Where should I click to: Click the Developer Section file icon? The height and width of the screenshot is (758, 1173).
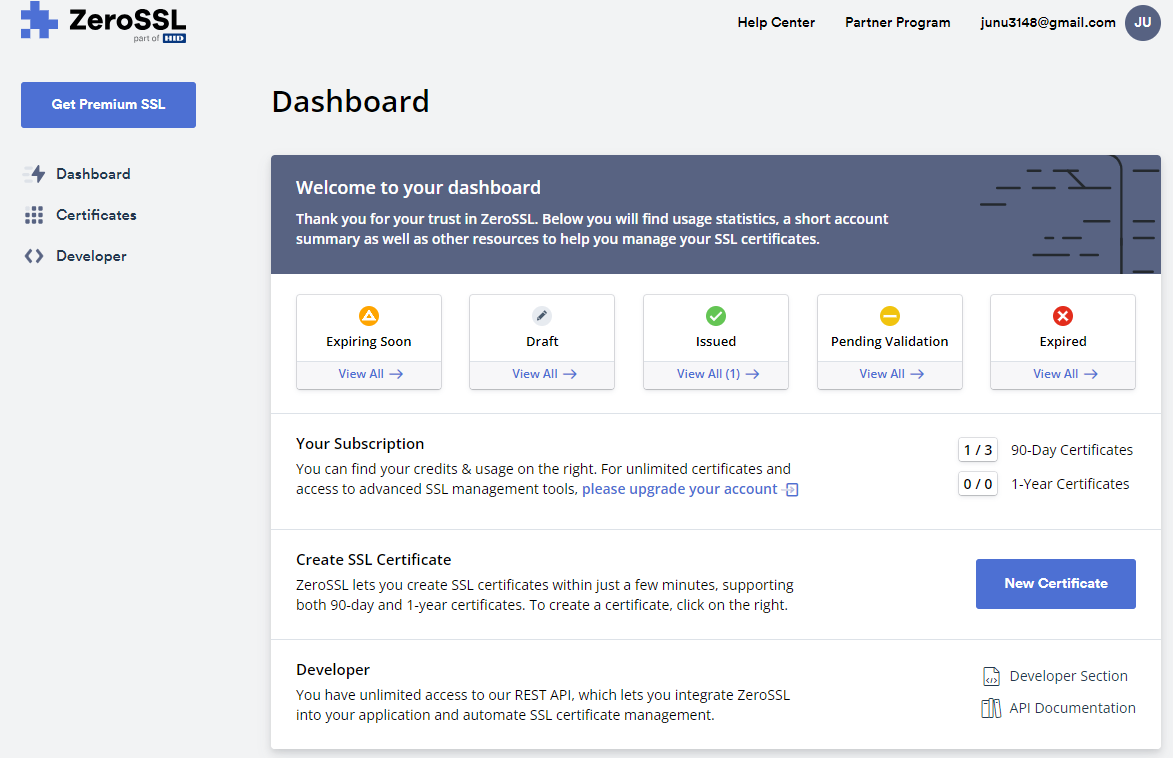tap(991, 676)
